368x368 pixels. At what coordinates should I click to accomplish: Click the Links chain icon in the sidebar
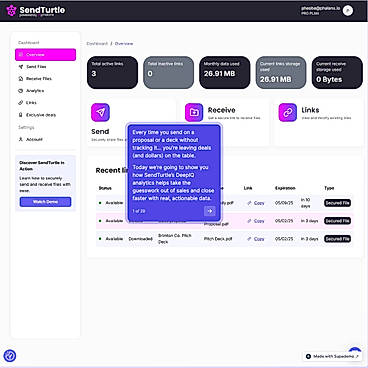click(x=21, y=103)
